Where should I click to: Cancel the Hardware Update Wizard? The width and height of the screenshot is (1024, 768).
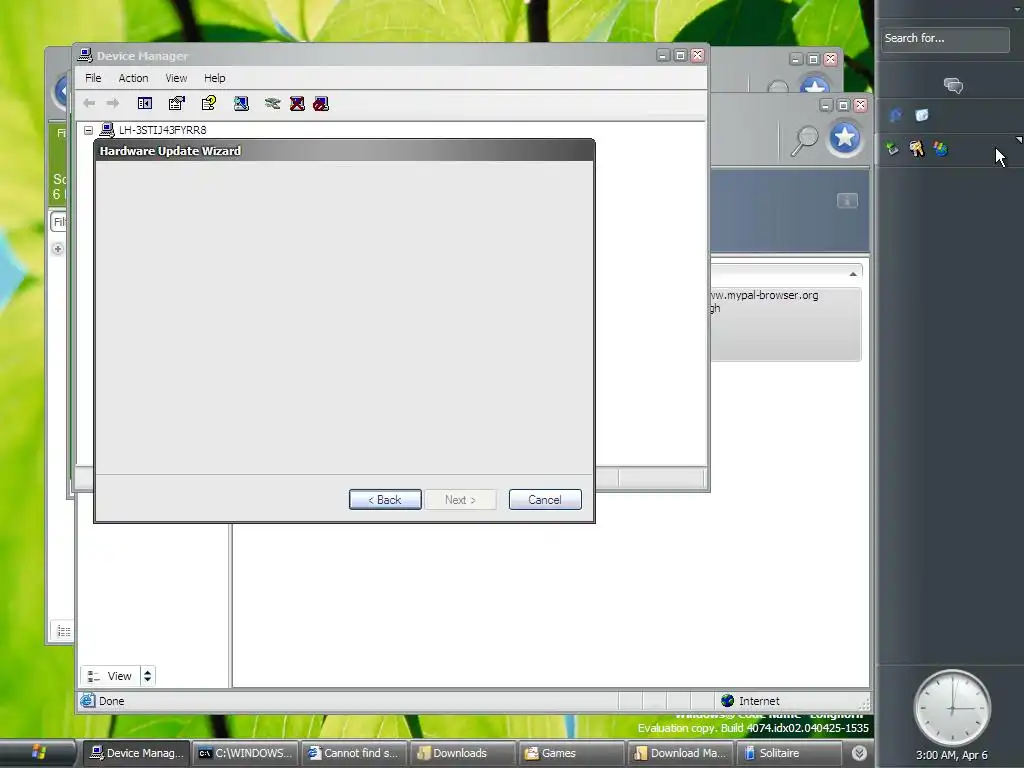tap(545, 500)
